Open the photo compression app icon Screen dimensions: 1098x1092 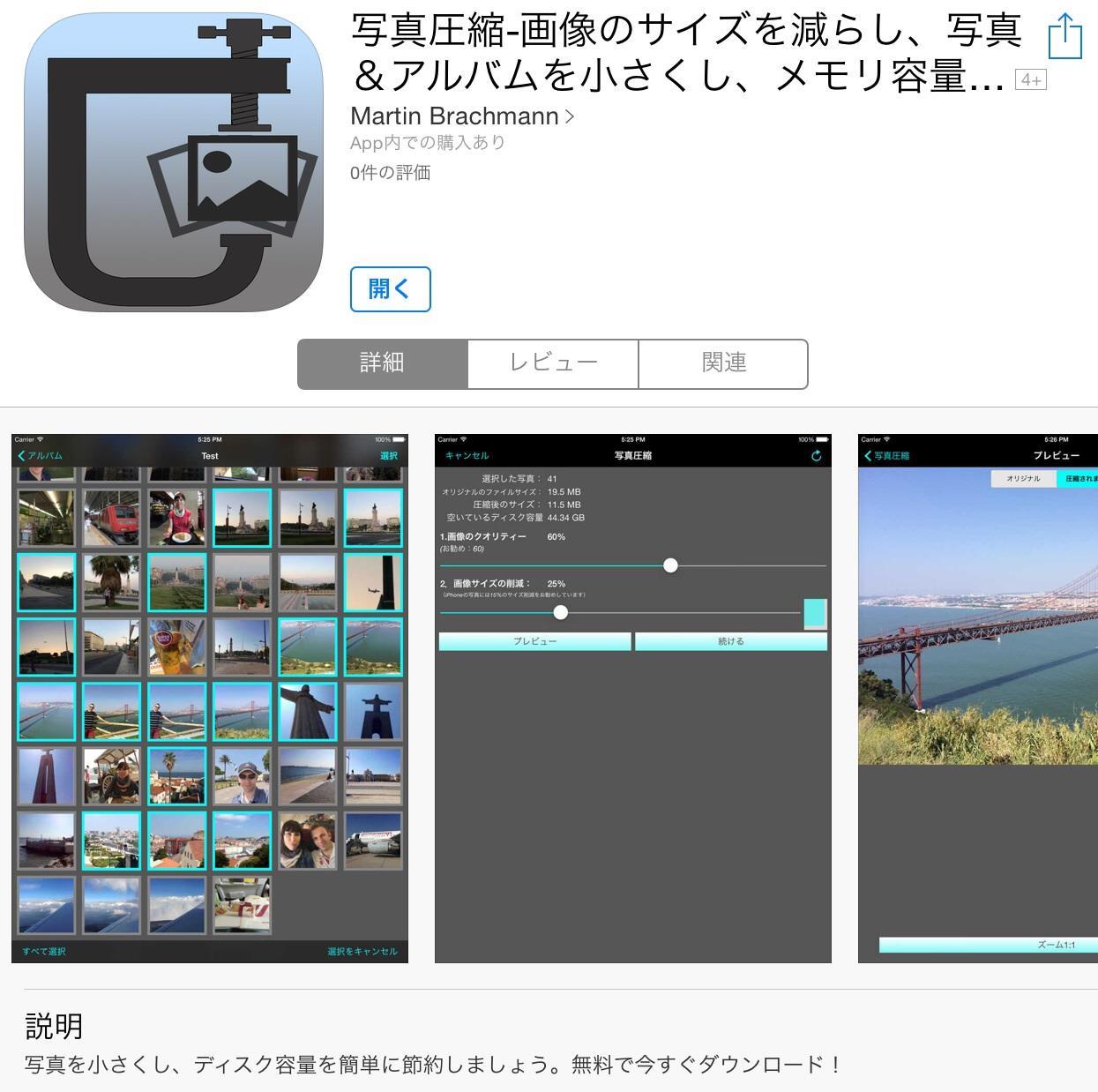tap(174, 162)
